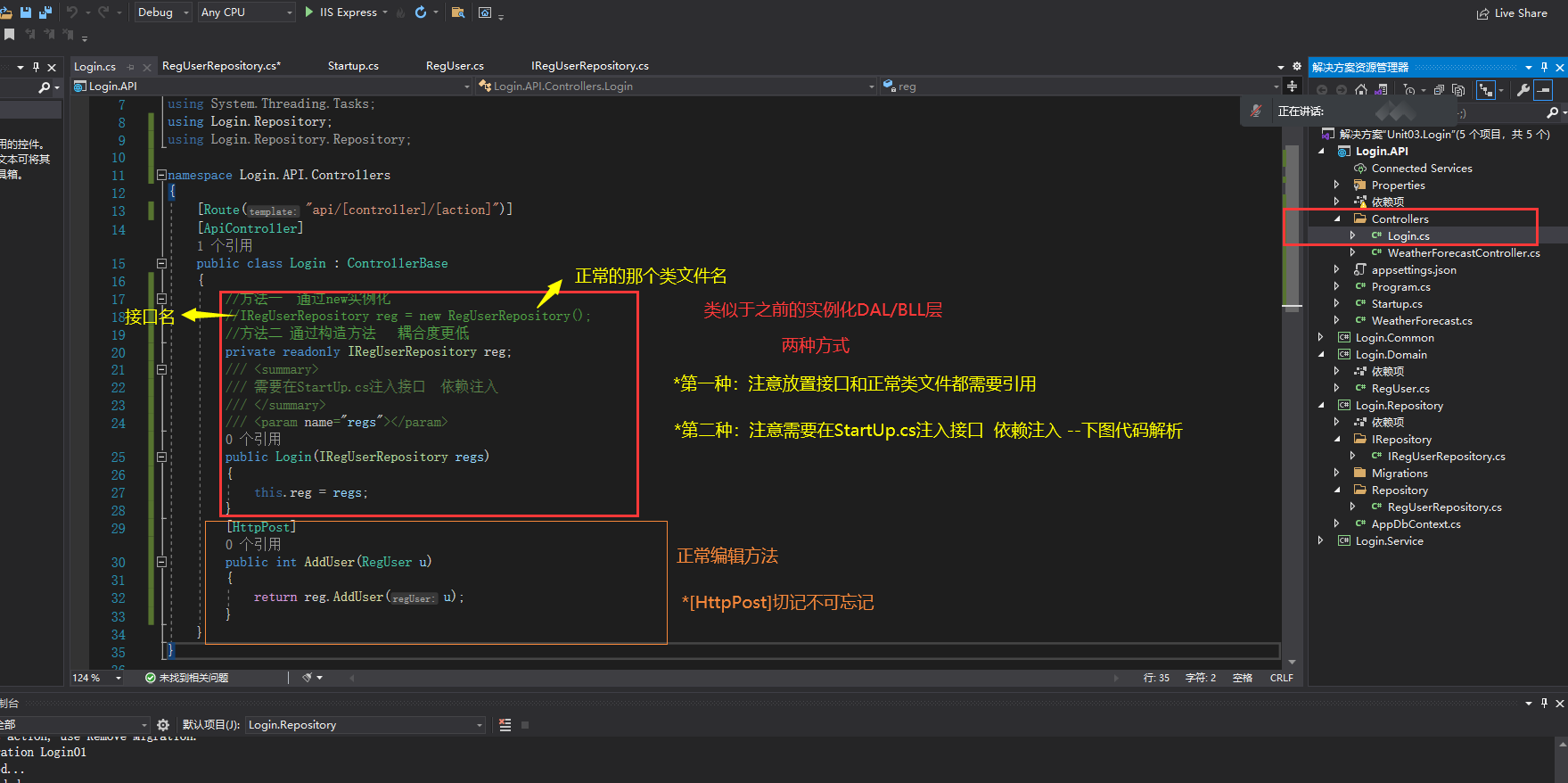Collapse the Login.API project node
The image size is (1568, 783).
(1320, 152)
